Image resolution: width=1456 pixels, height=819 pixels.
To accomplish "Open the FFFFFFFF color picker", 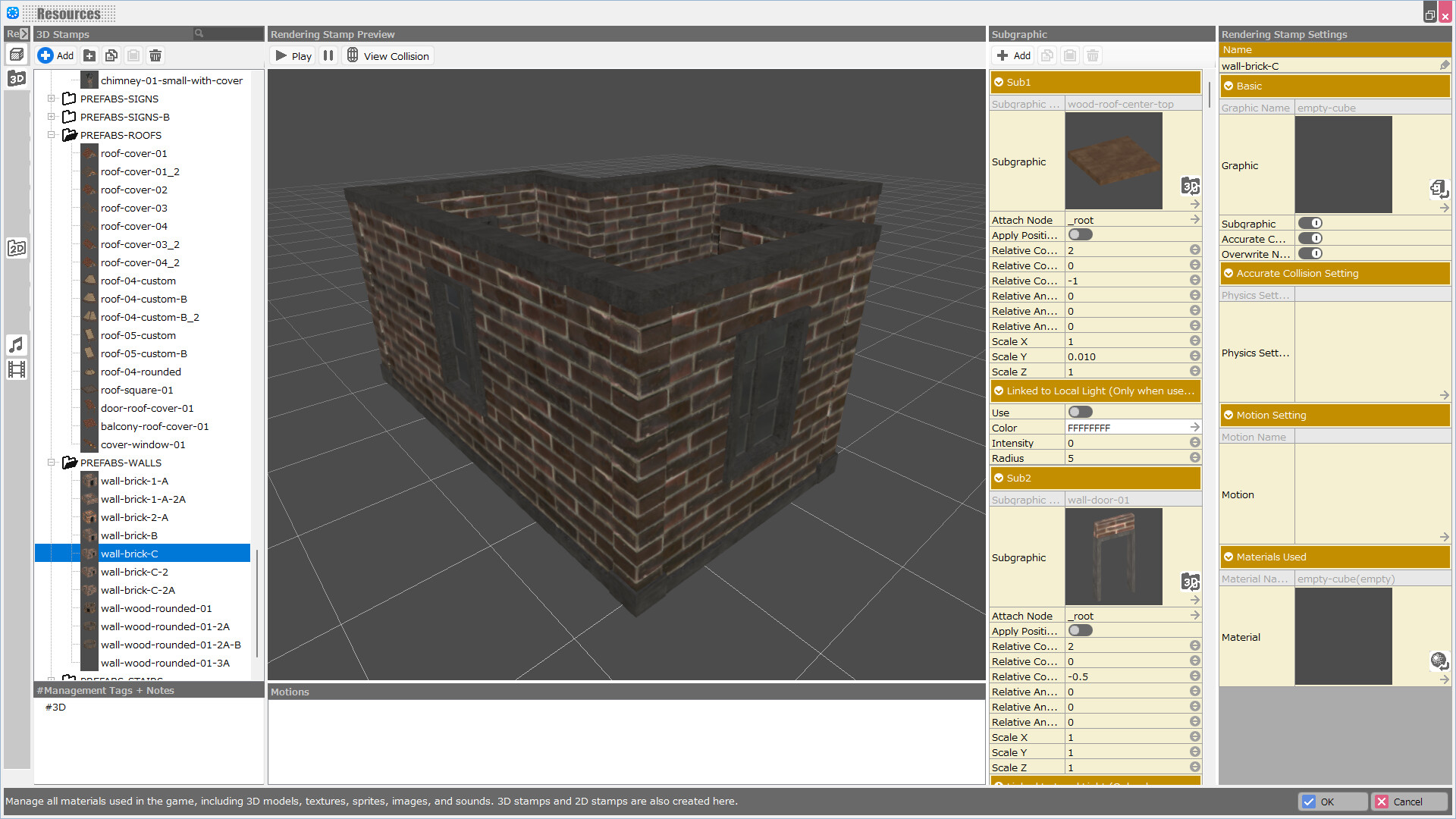I will point(1194,427).
